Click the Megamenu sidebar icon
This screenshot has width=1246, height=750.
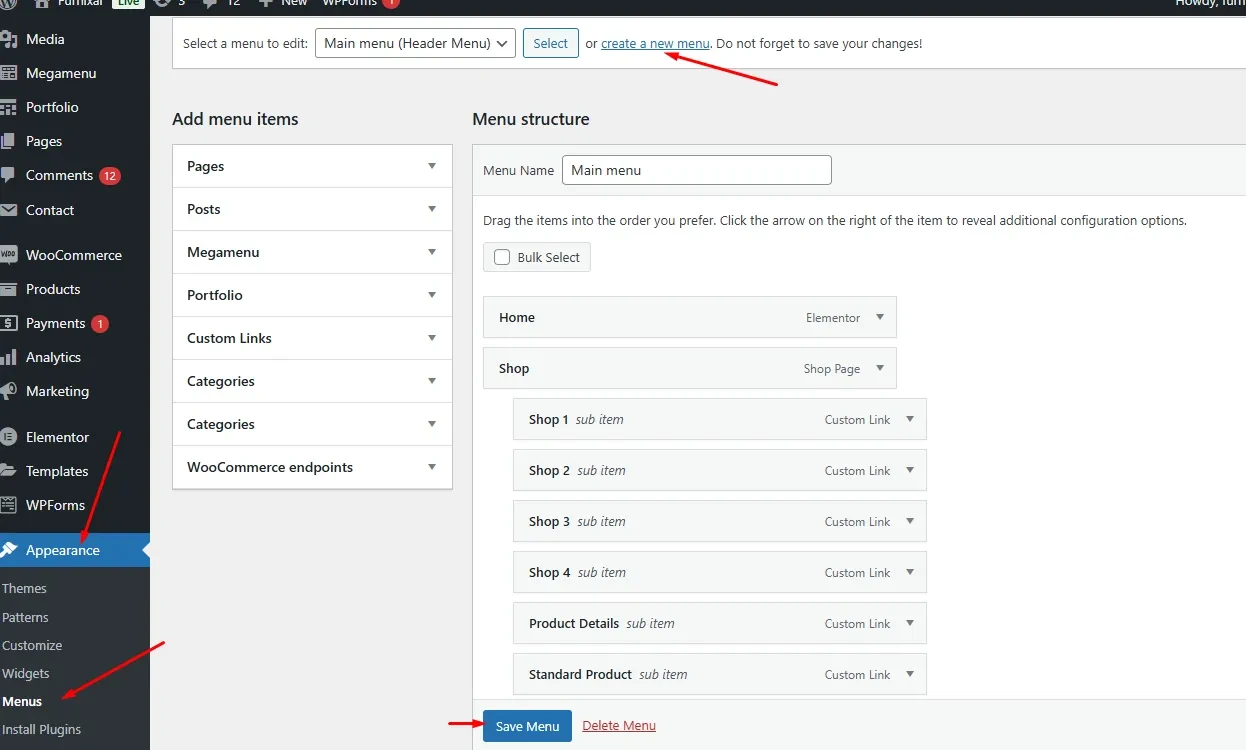(x=9, y=73)
